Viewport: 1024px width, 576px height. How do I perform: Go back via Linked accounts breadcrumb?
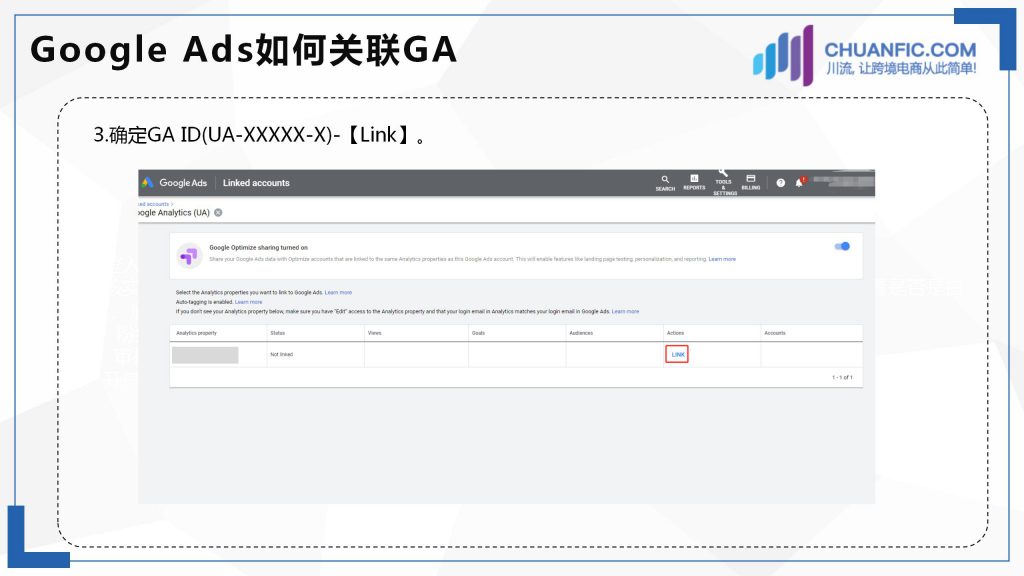[x=155, y=204]
